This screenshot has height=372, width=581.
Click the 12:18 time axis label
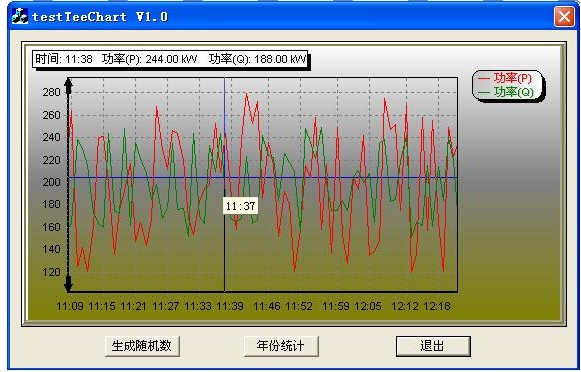[437, 306]
